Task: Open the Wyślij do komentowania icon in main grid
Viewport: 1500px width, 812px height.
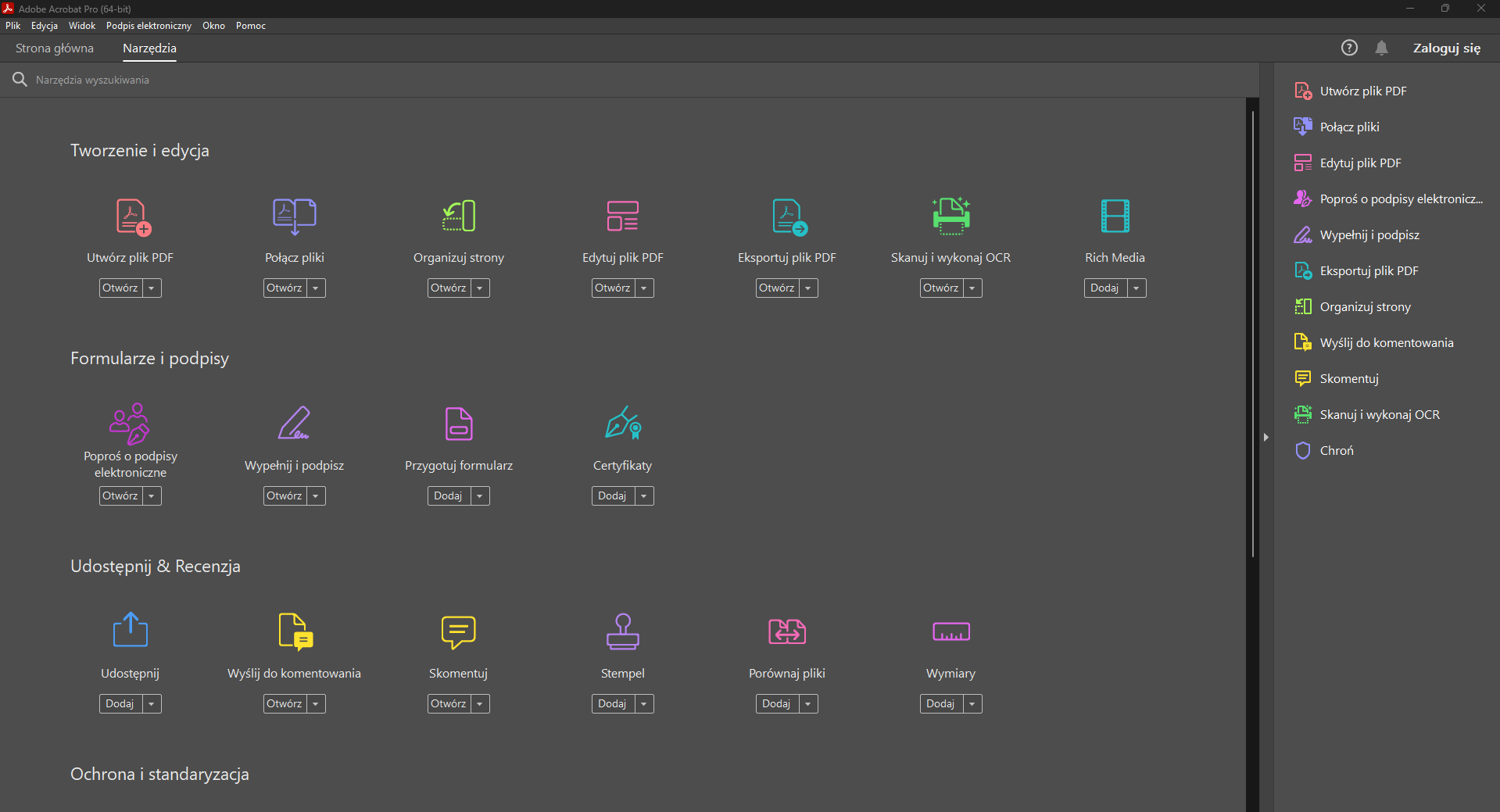Action: click(x=296, y=631)
